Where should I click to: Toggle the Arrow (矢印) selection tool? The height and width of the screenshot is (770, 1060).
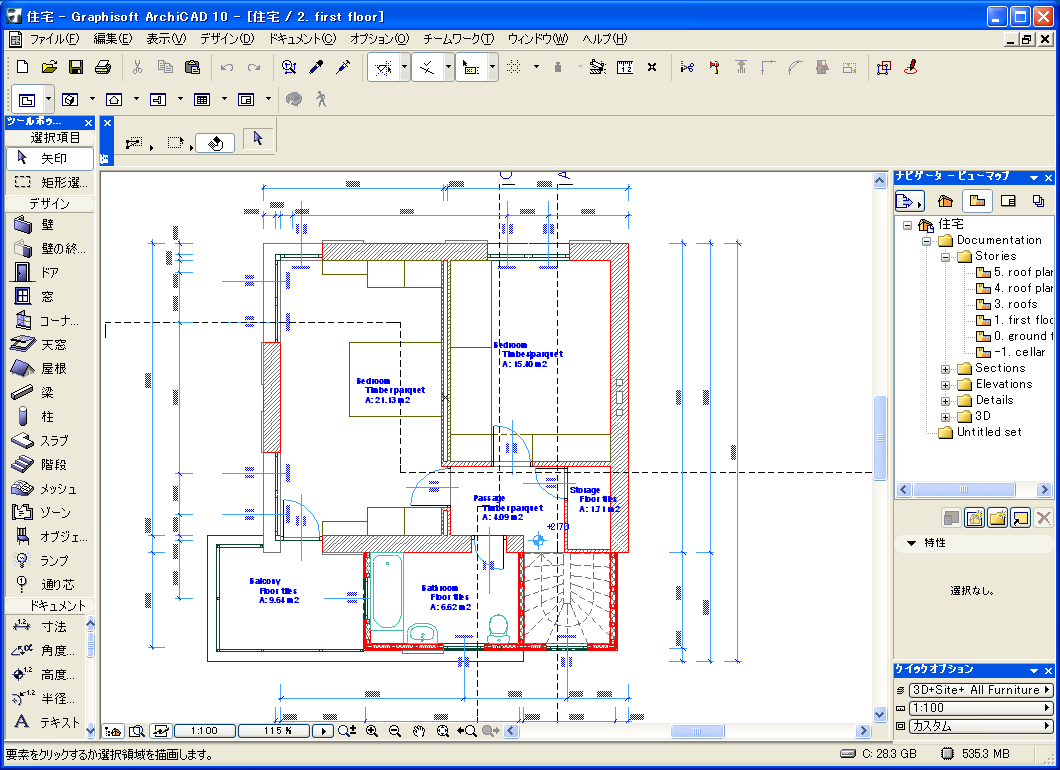pyautogui.click(x=48, y=158)
